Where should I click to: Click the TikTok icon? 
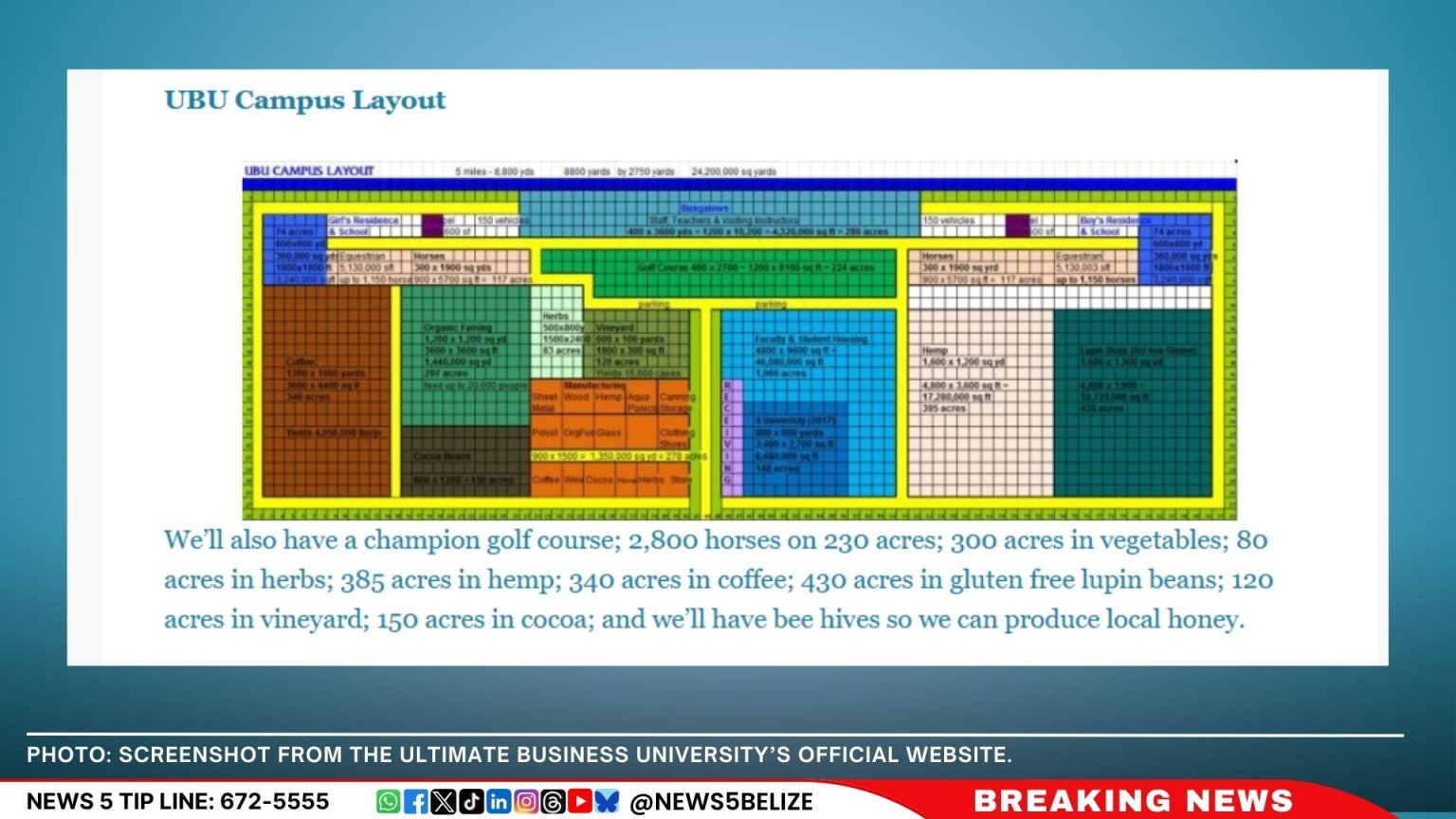click(470, 801)
